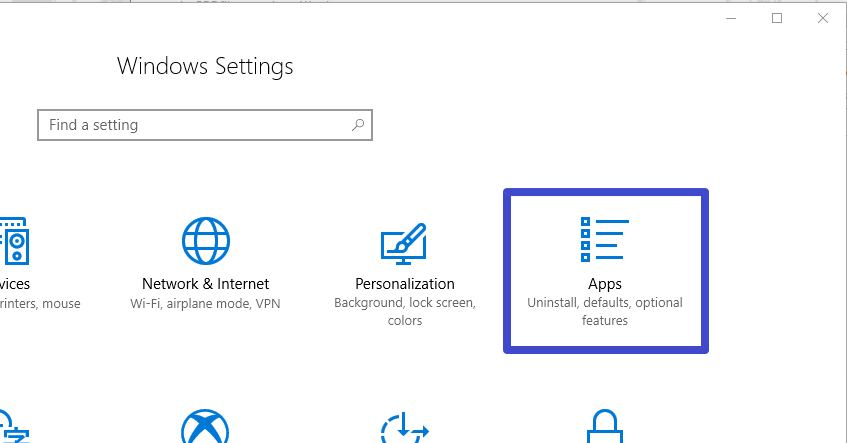The image size is (847, 443).
Task: Minimize the Settings window
Action: pyautogui.click(x=731, y=18)
